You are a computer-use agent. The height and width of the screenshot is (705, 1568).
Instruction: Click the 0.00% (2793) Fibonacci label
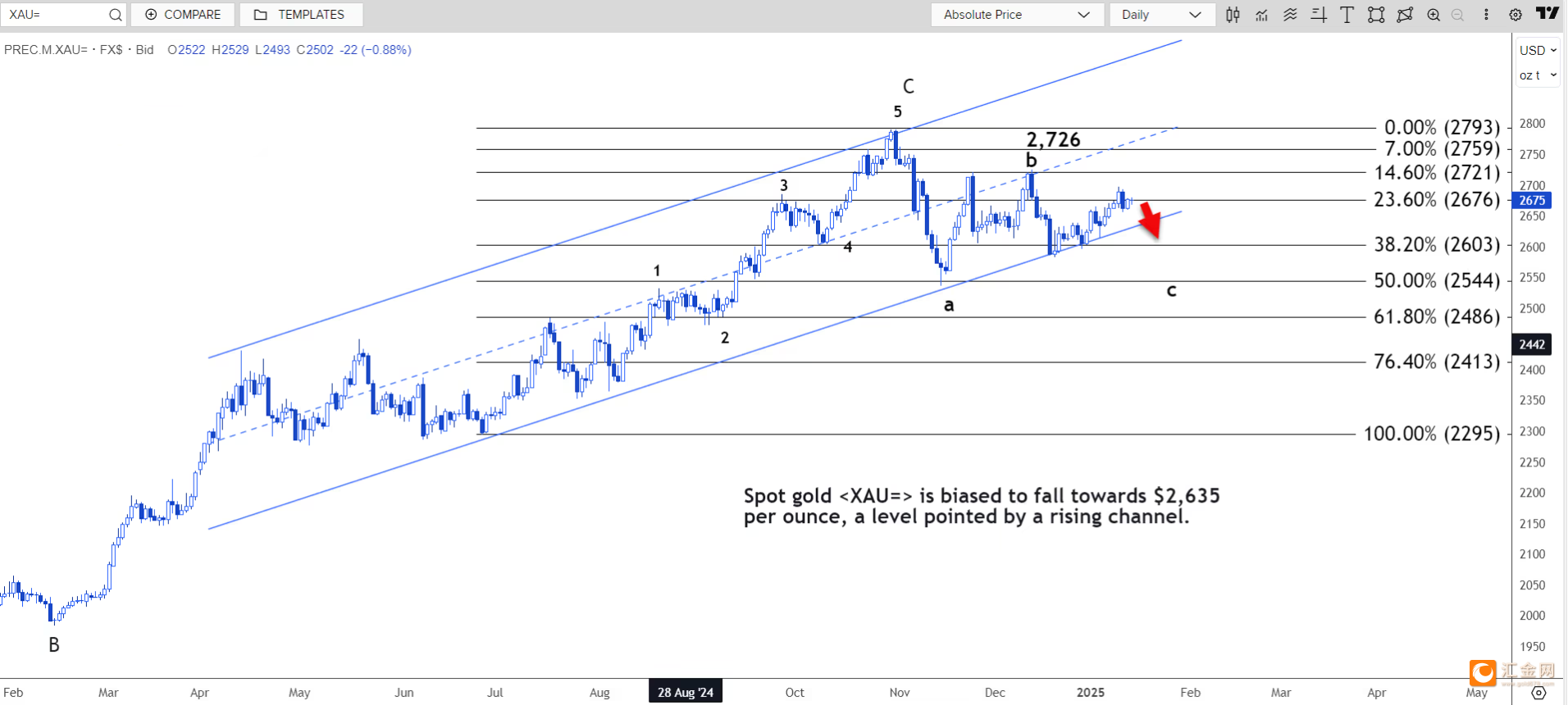pos(1442,128)
